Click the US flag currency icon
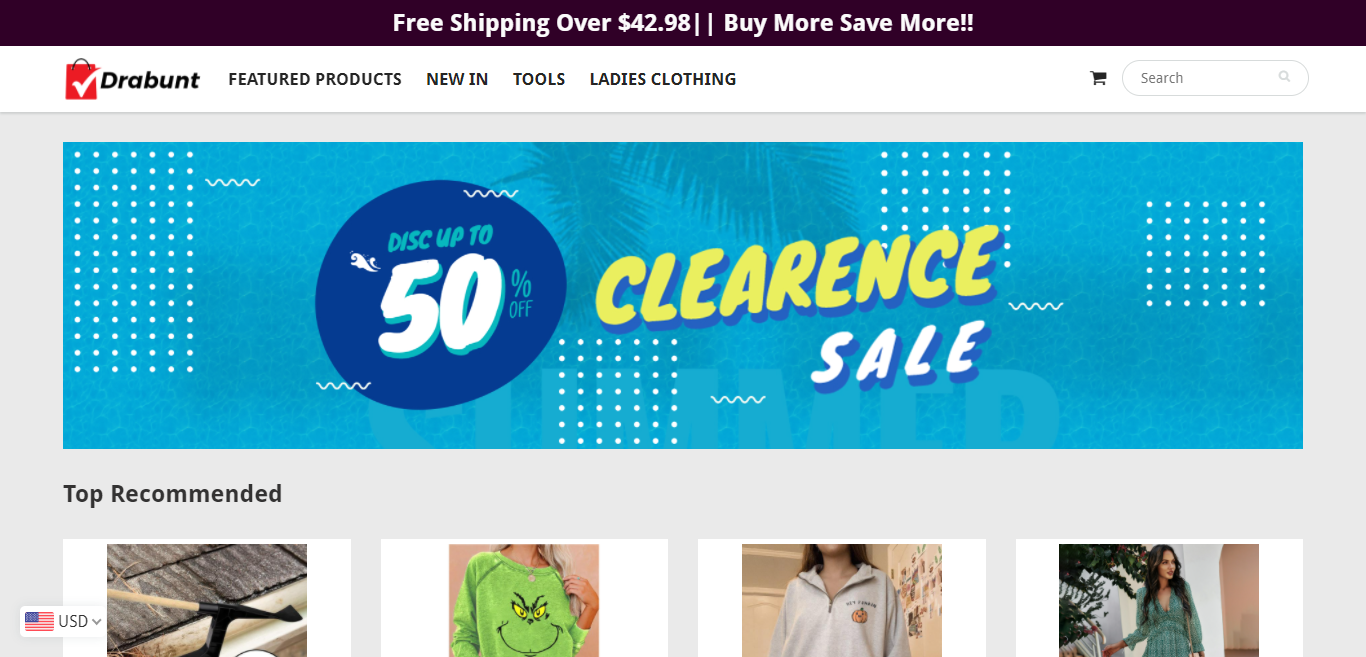 pos(39,621)
